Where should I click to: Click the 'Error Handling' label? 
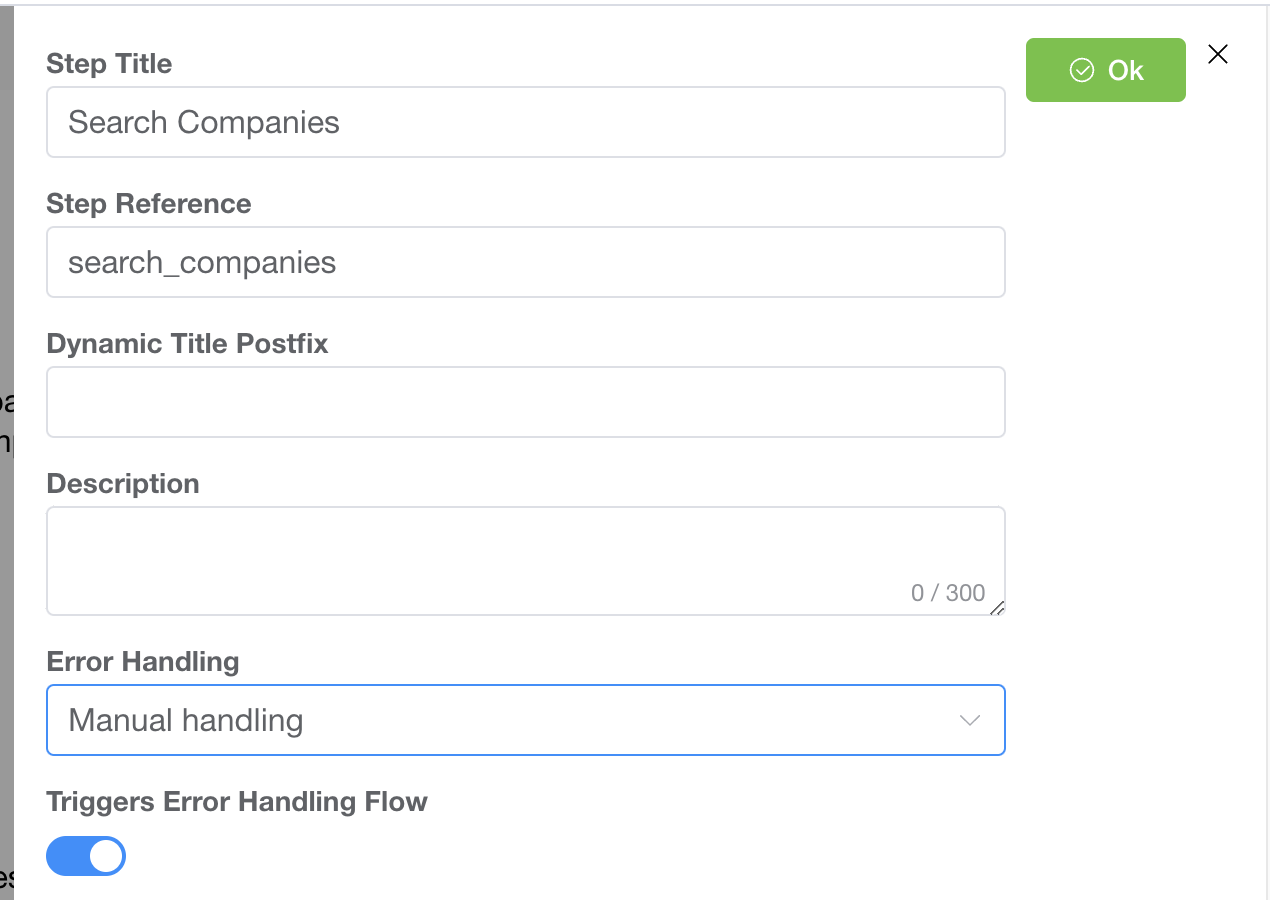tap(143, 662)
